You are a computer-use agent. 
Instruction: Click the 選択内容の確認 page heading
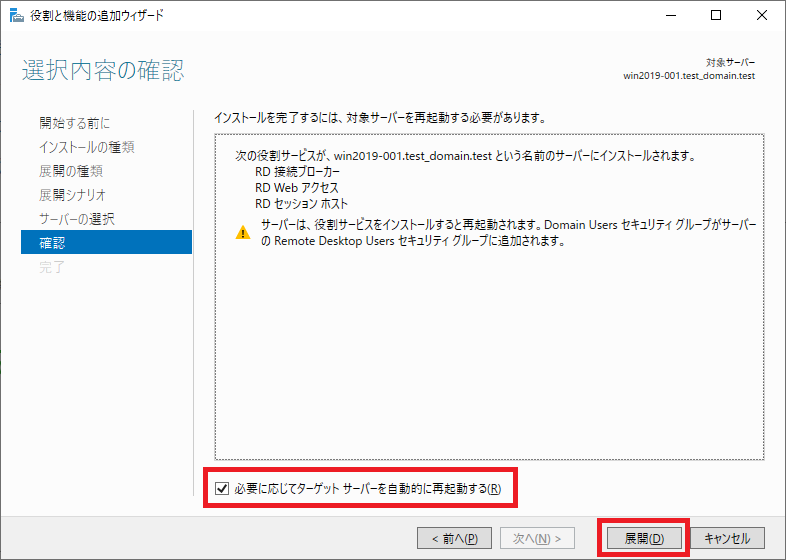click(103, 70)
